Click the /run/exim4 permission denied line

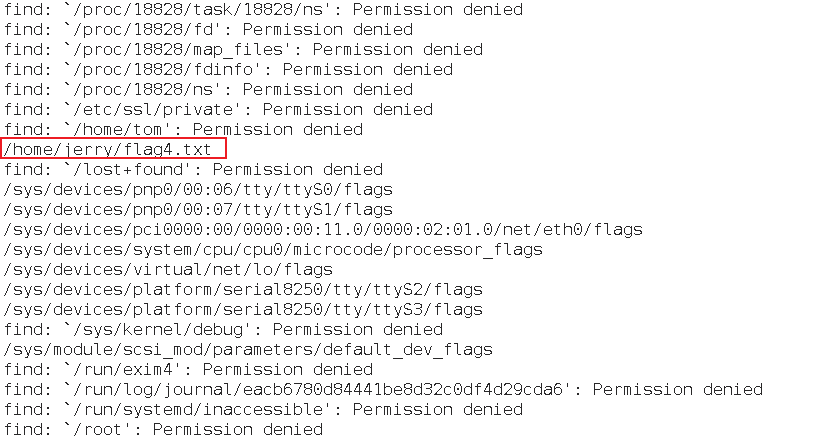(188, 369)
